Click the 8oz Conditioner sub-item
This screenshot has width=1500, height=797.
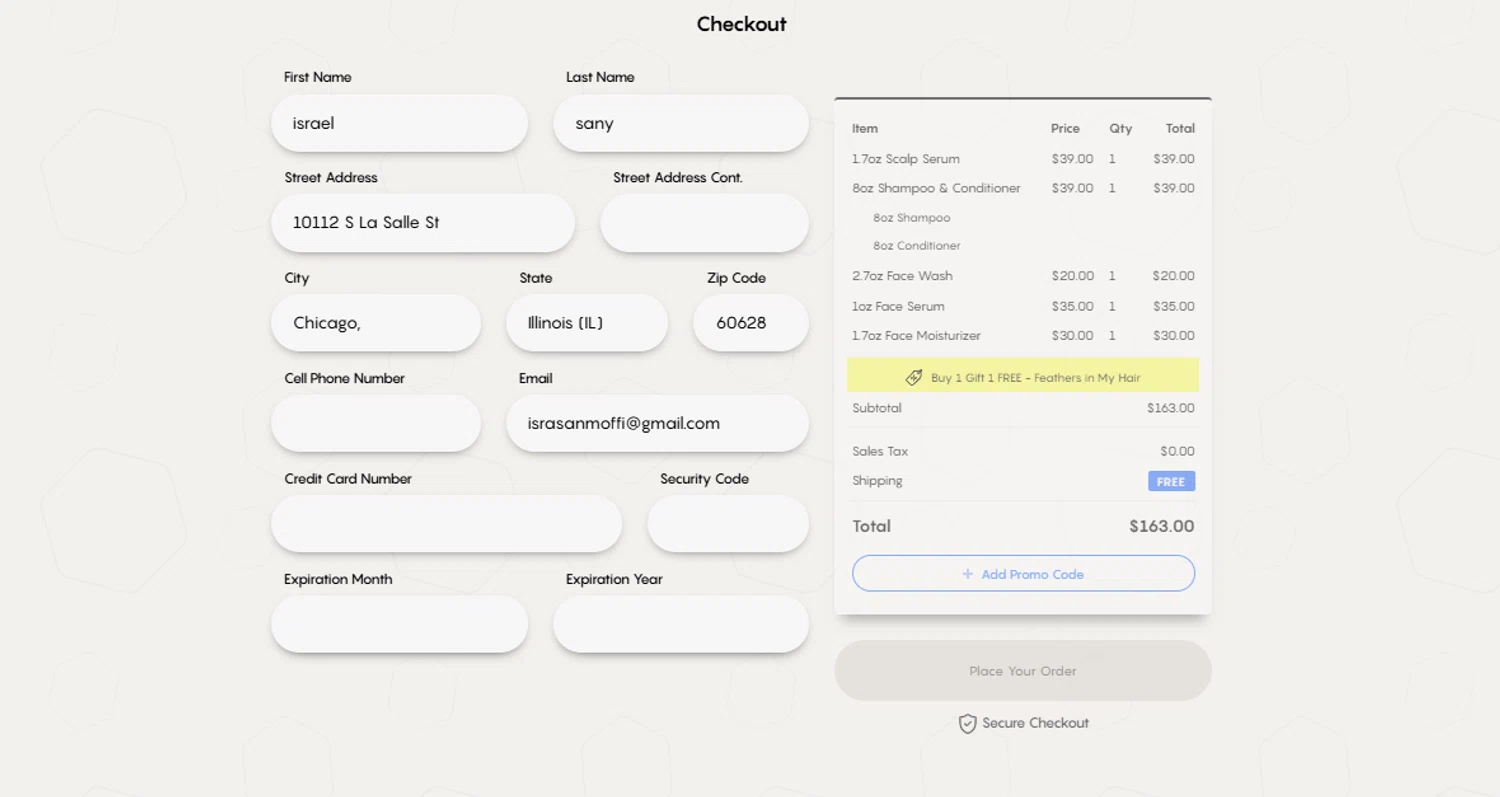click(916, 246)
